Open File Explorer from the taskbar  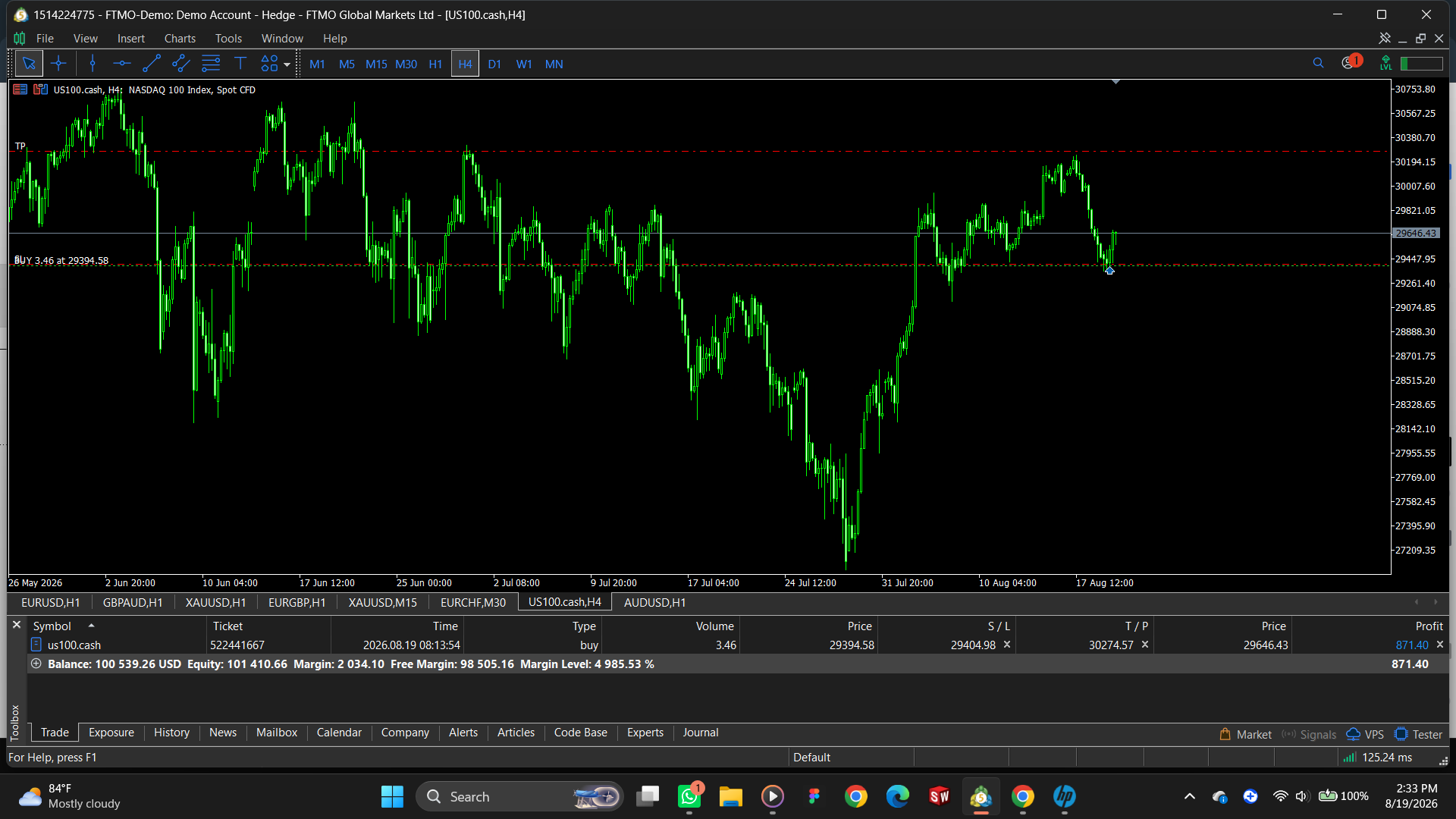730,796
